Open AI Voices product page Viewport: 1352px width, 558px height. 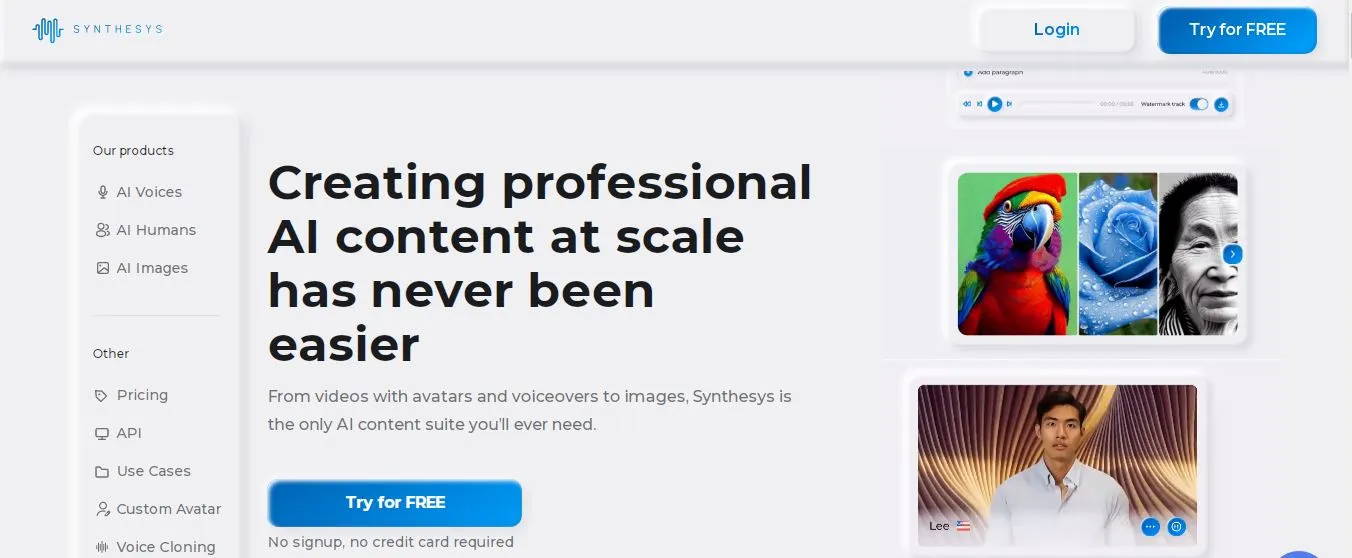[x=139, y=192]
